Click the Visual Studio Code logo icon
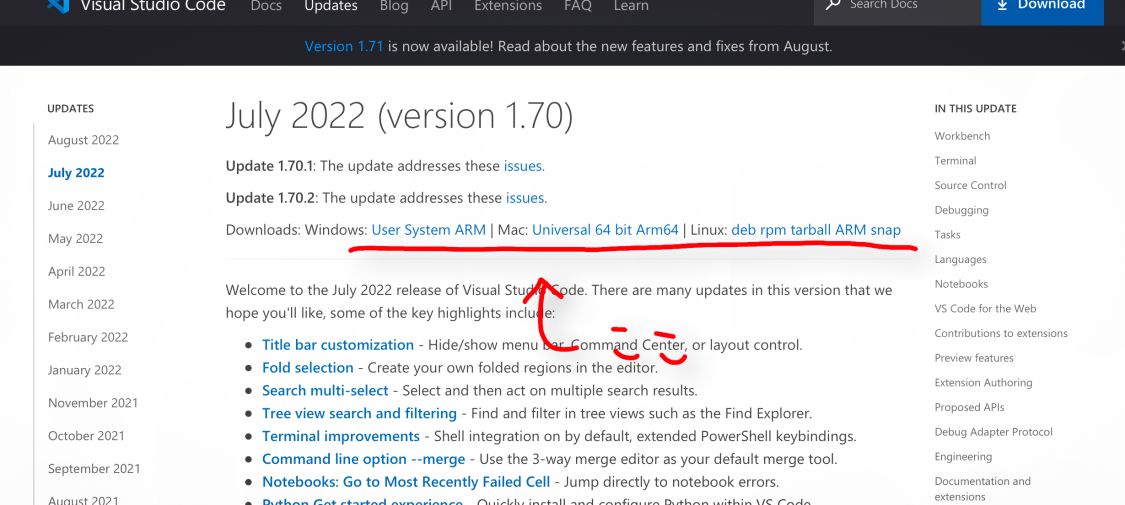Image resolution: width=1125 pixels, height=505 pixels. click(58, 5)
